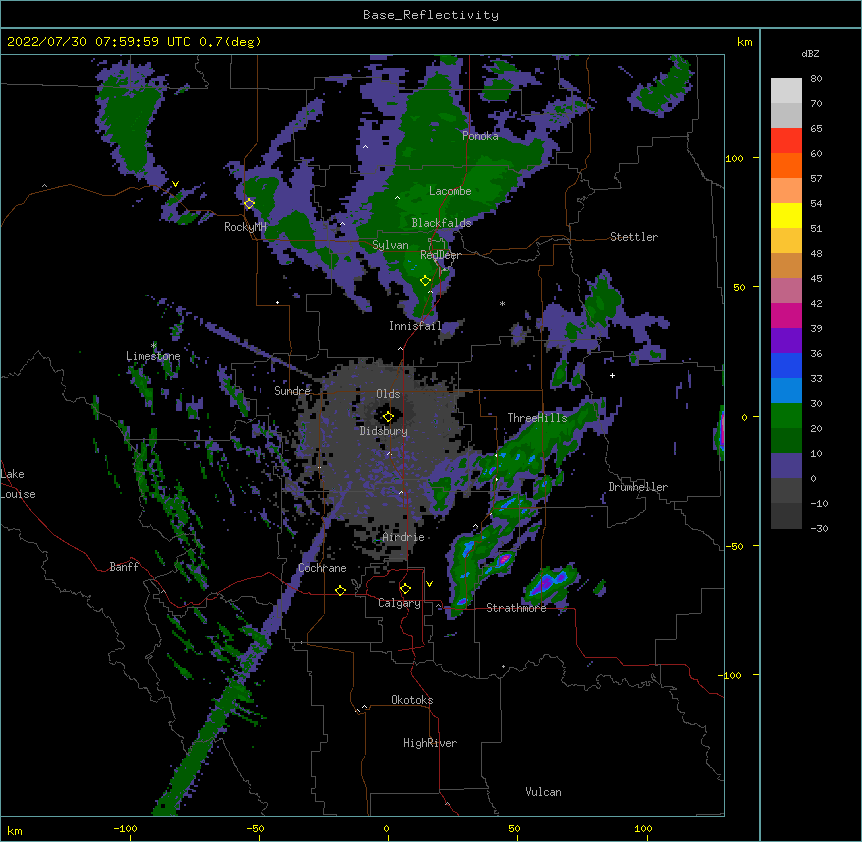Pick the bright yellow legend swatch
This screenshot has width=862, height=842.
point(786,215)
